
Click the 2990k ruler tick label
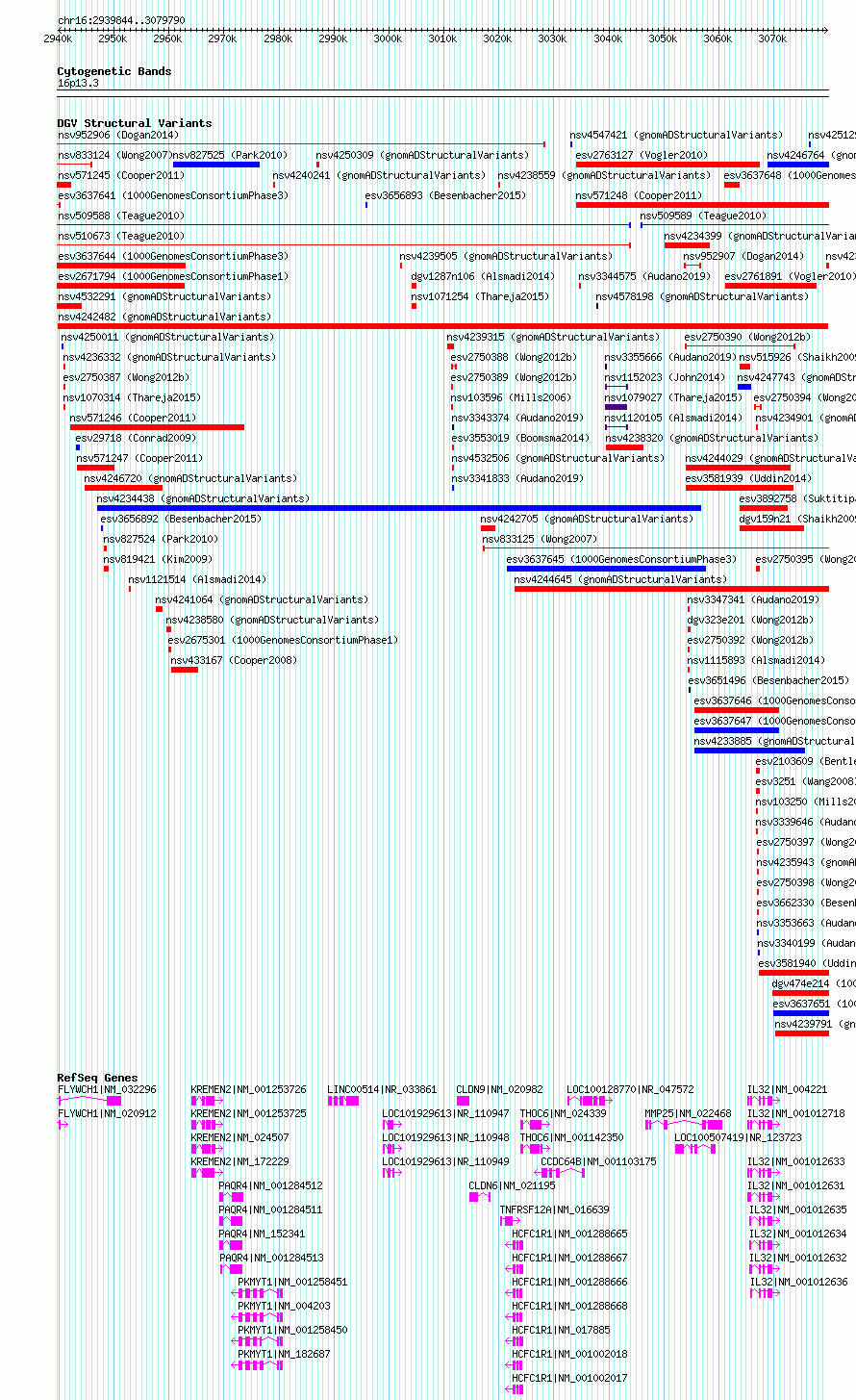[x=333, y=38]
